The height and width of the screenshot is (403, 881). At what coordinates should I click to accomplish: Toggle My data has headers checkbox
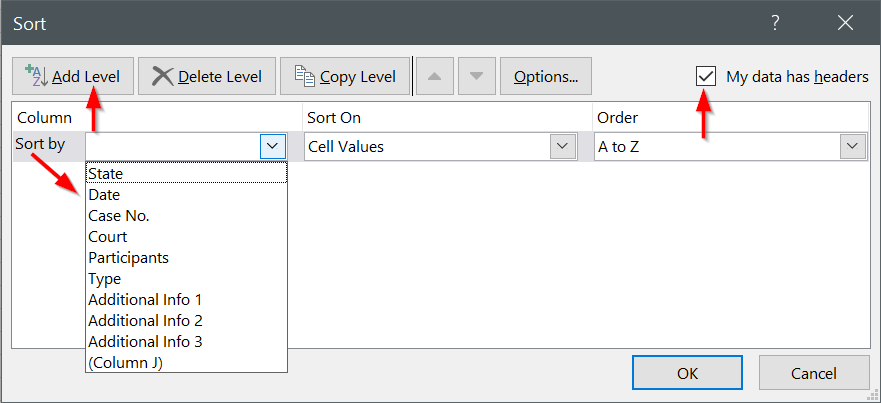click(707, 77)
